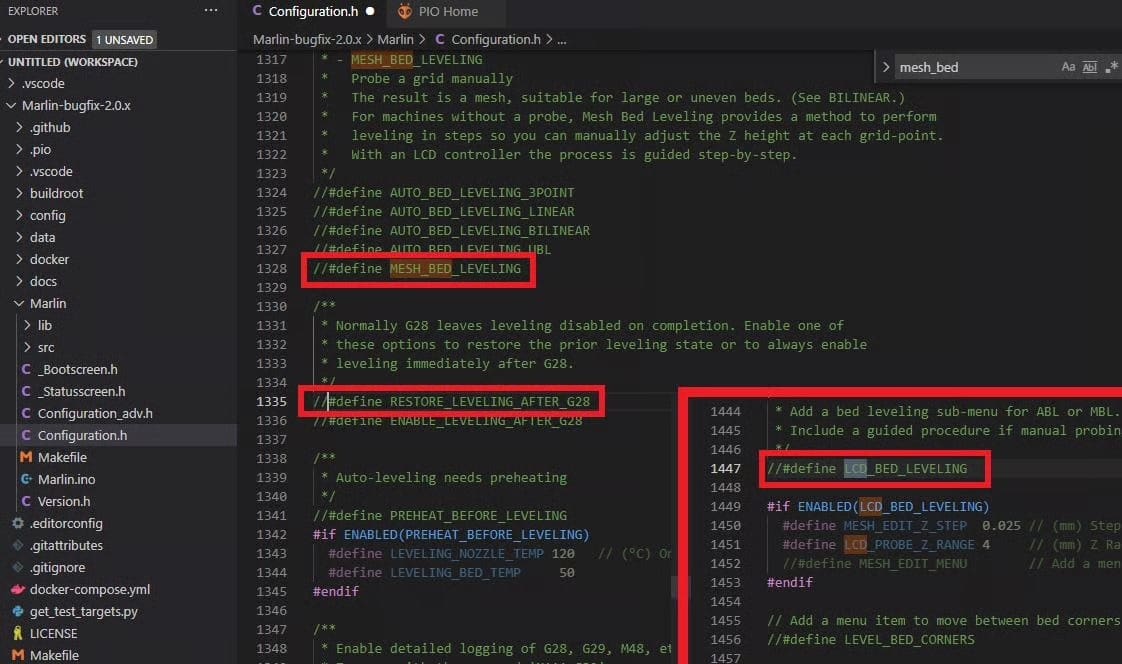
Task: Click the code '//#define PREHEAT_BEFORE_LEVELING'
Action: click(440, 515)
